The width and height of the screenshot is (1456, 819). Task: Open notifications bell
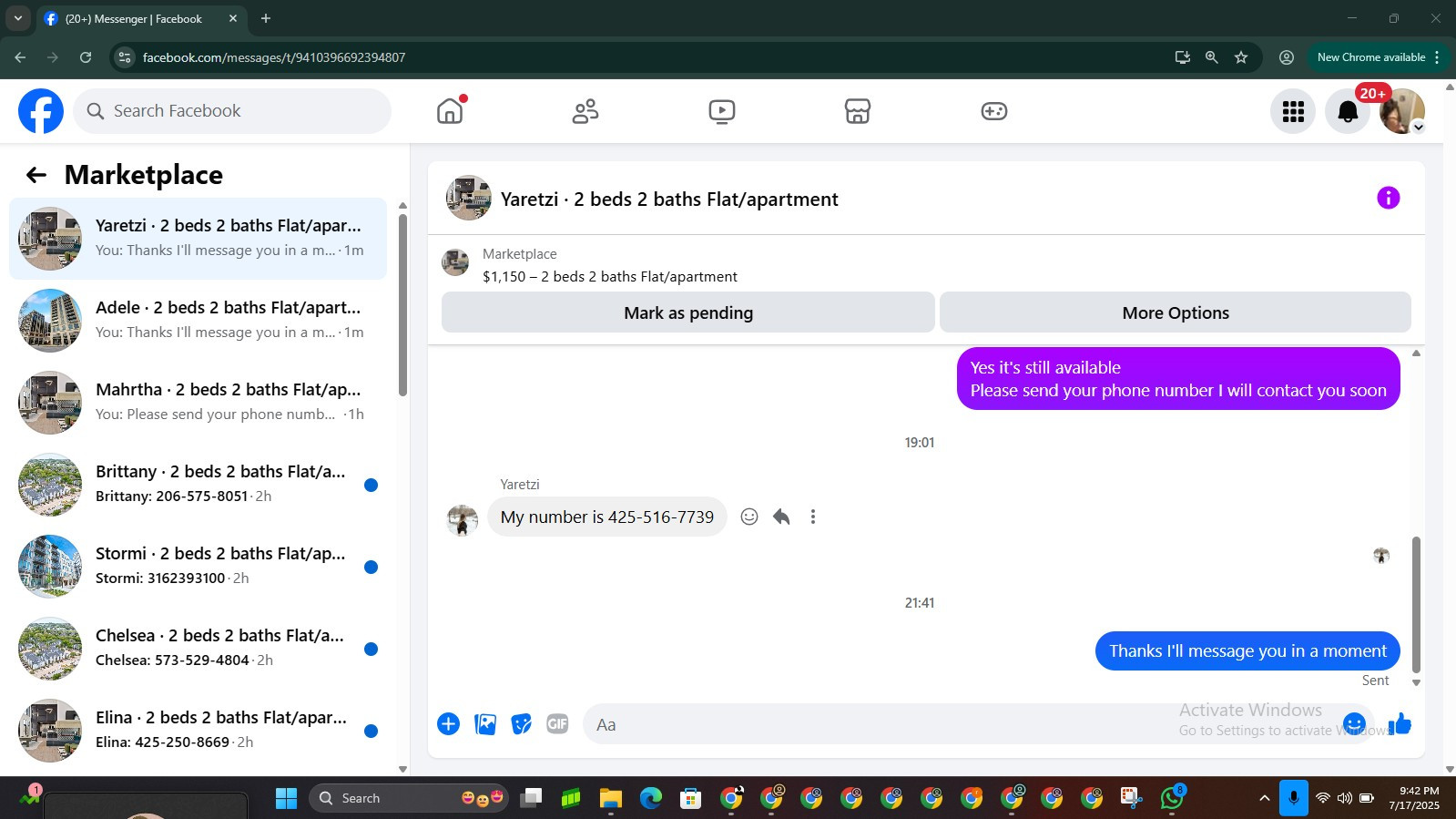click(x=1348, y=111)
